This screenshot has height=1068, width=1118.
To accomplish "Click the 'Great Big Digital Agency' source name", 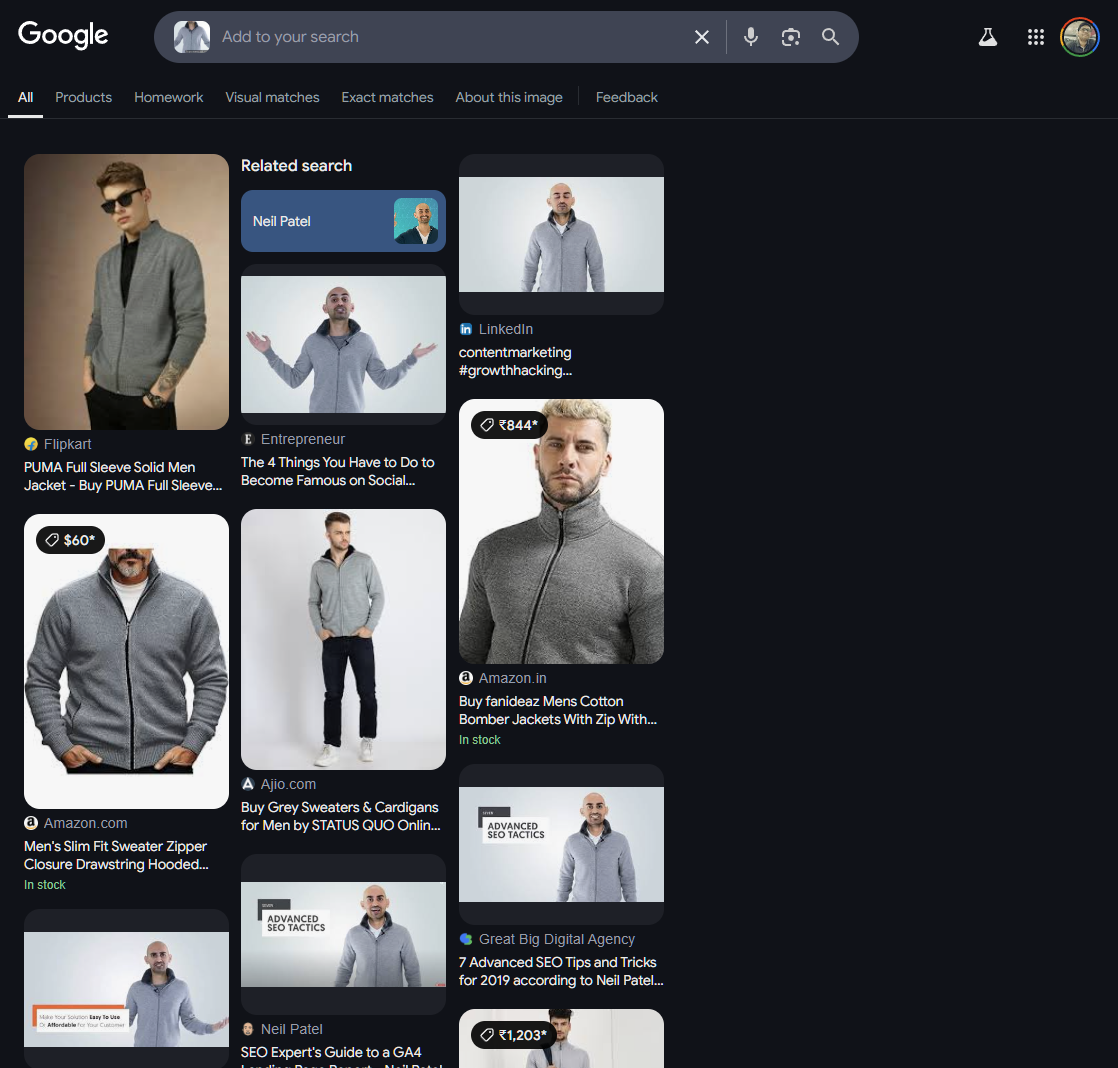I will (x=556, y=939).
